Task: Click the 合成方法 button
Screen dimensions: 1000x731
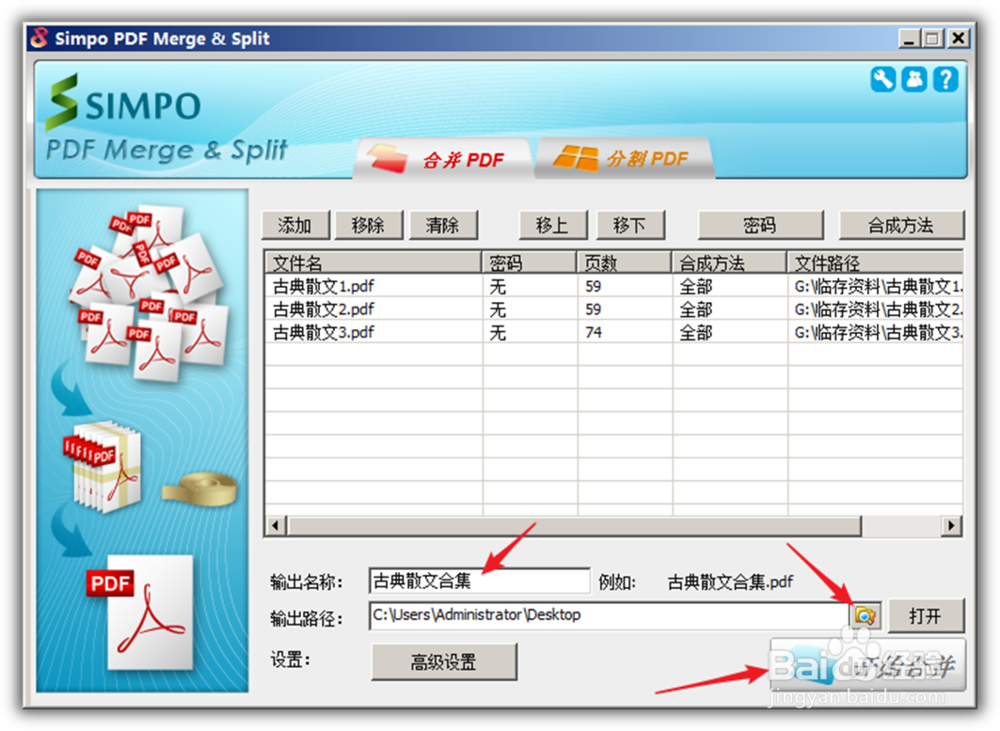Action: (x=901, y=225)
